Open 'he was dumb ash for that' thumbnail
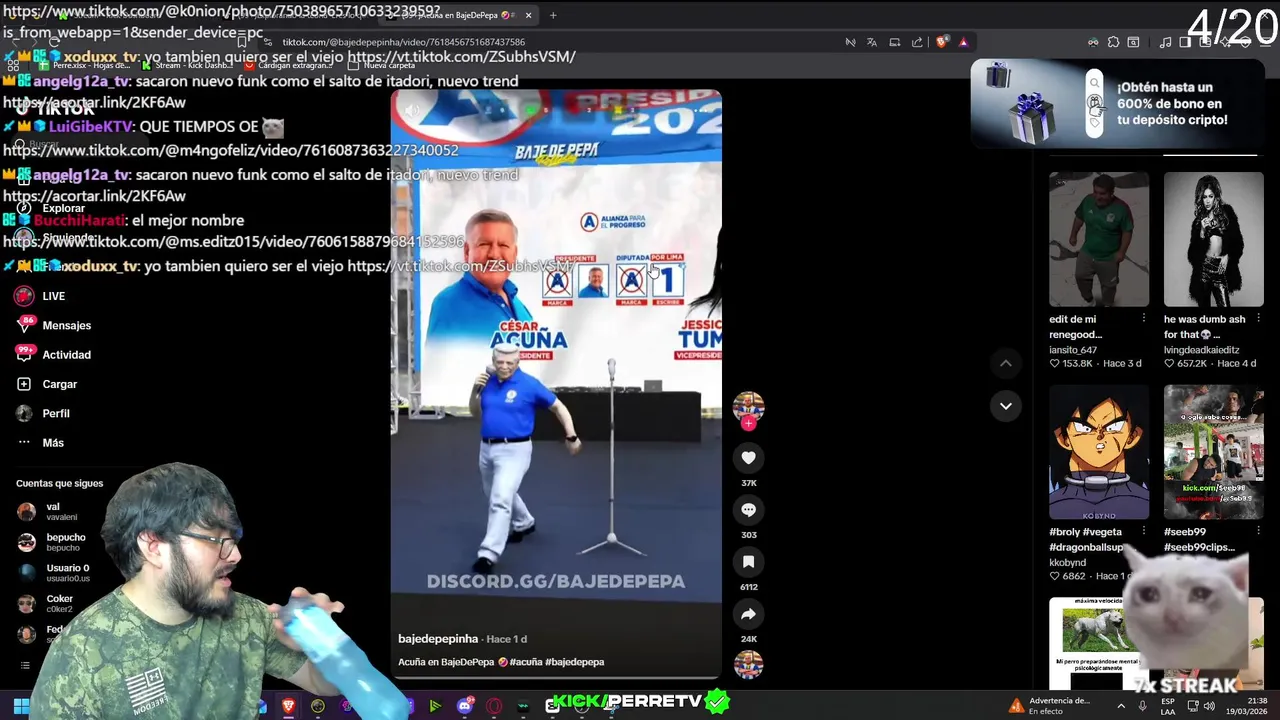This screenshot has width=1280, height=720. click(1214, 239)
